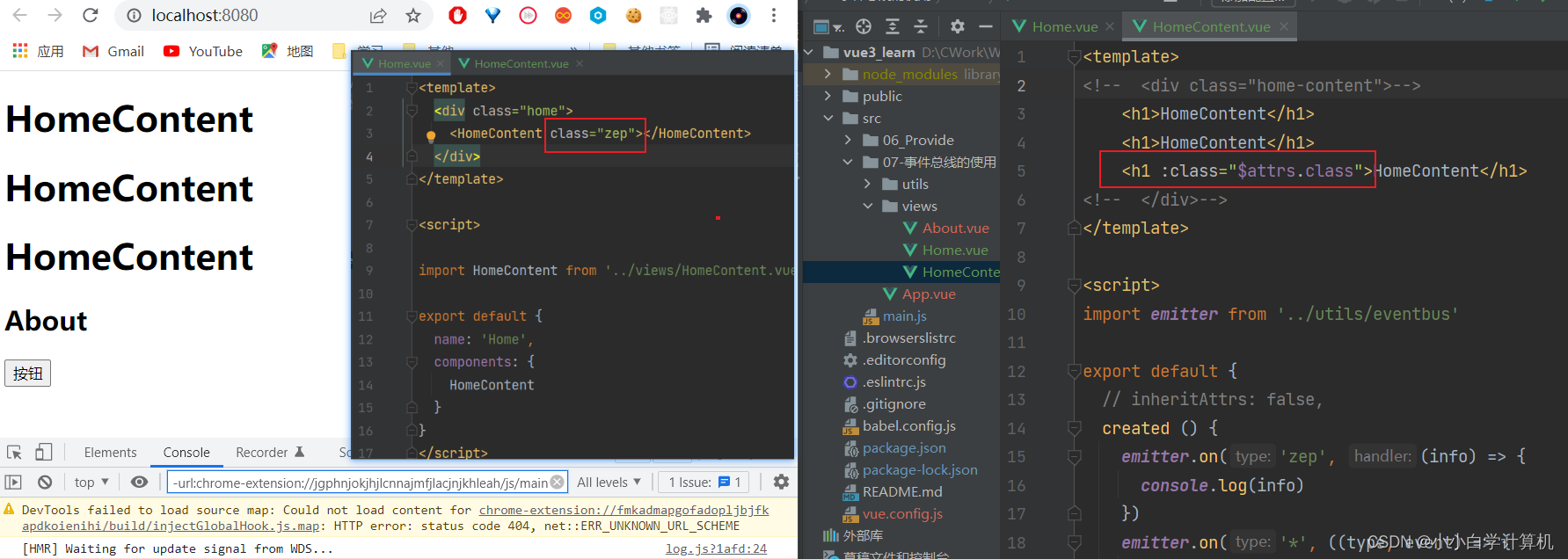The image size is (1568, 559).
Task: Select opened file with crosshair icon
Action: click(864, 26)
